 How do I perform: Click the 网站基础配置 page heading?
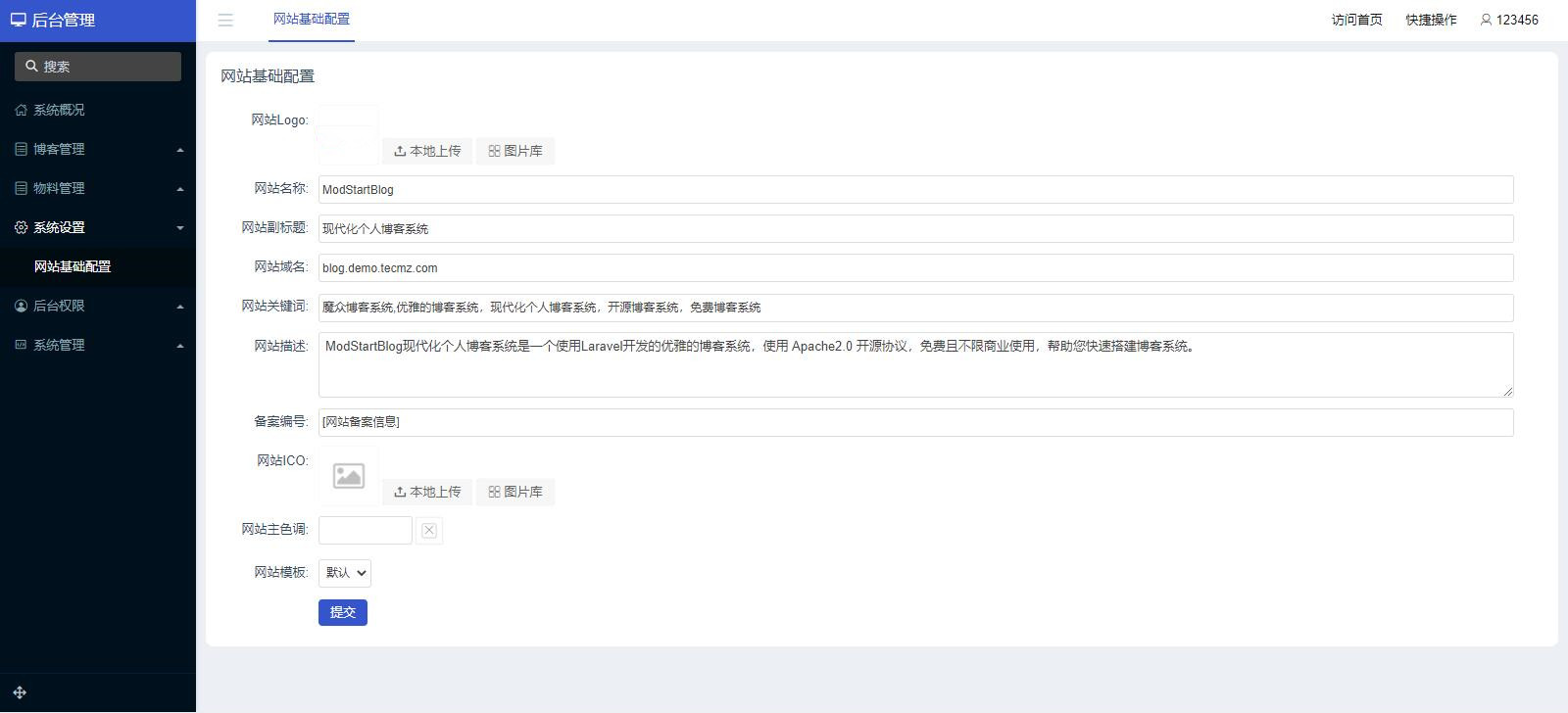point(268,76)
